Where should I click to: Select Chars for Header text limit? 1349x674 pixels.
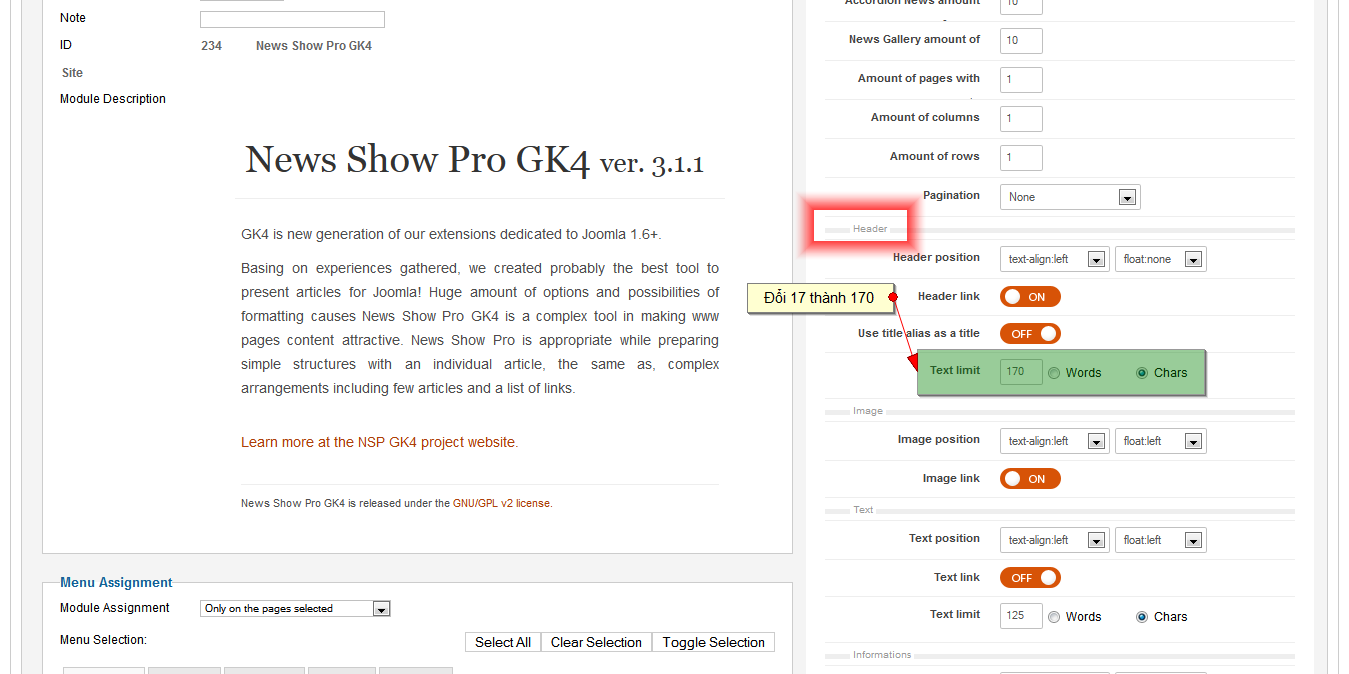[x=1142, y=373]
